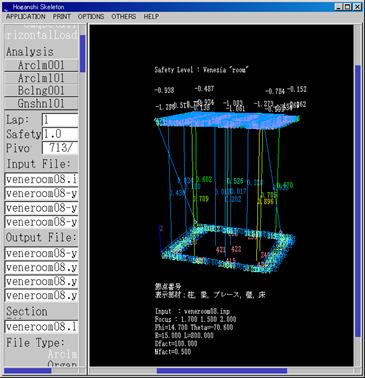Run the Arclm101 analysis button
Viewport: 365px width, 378px height.
[41, 78]
